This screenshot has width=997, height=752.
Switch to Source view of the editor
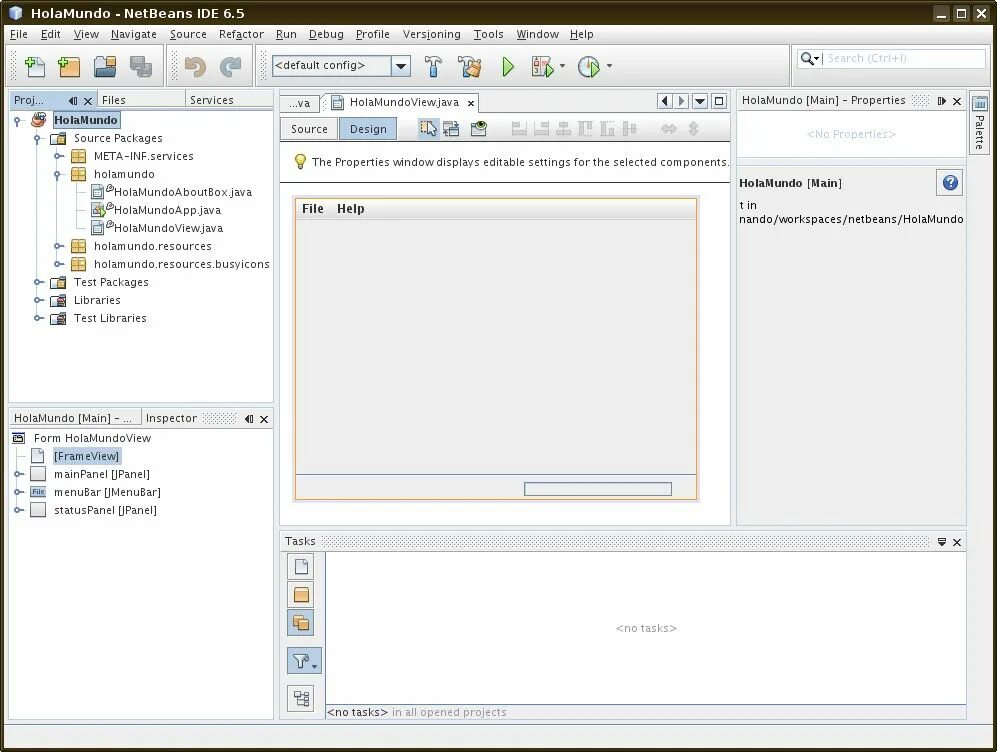(x=309, y=129)
